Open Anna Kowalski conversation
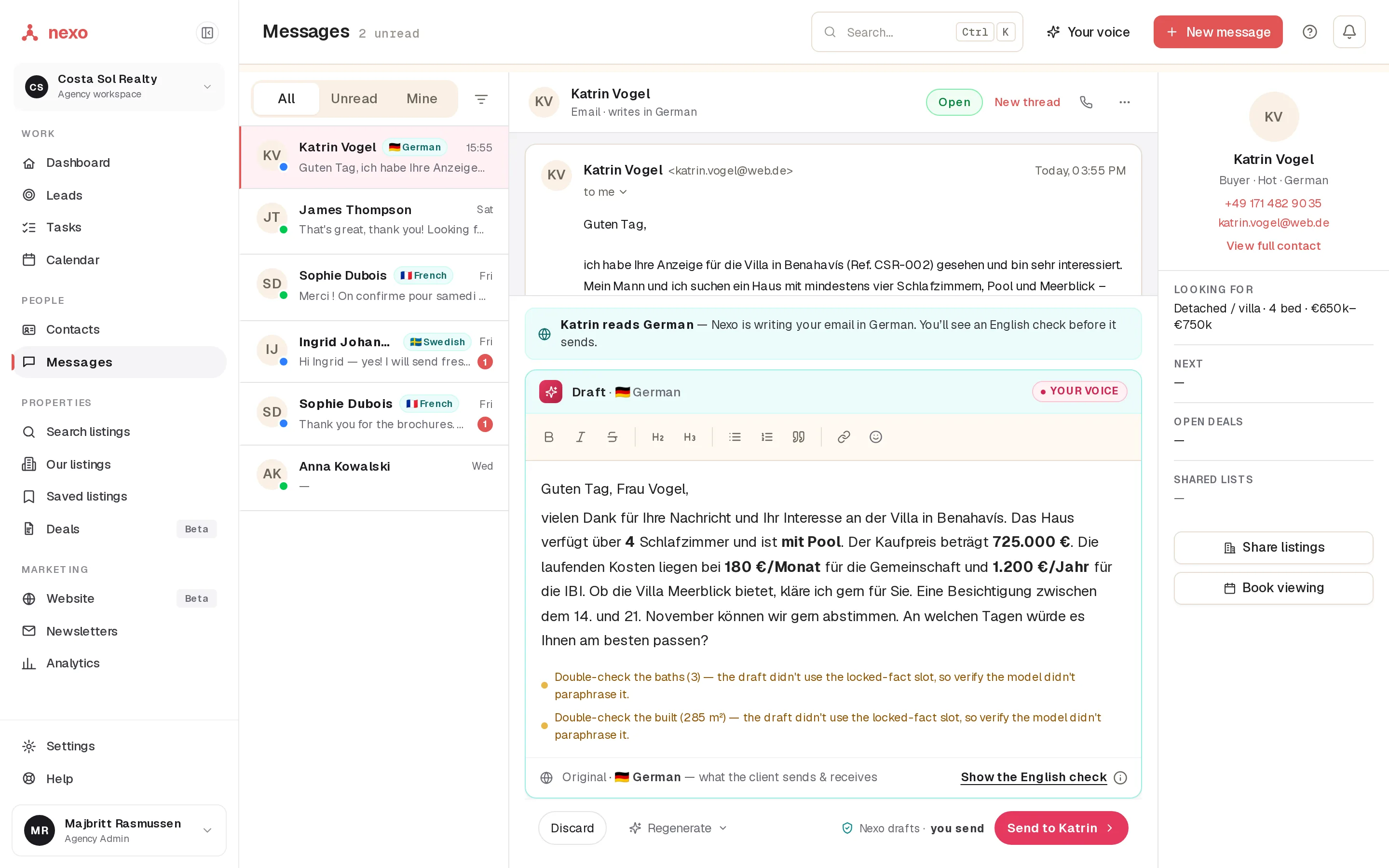 pos(374,477)
